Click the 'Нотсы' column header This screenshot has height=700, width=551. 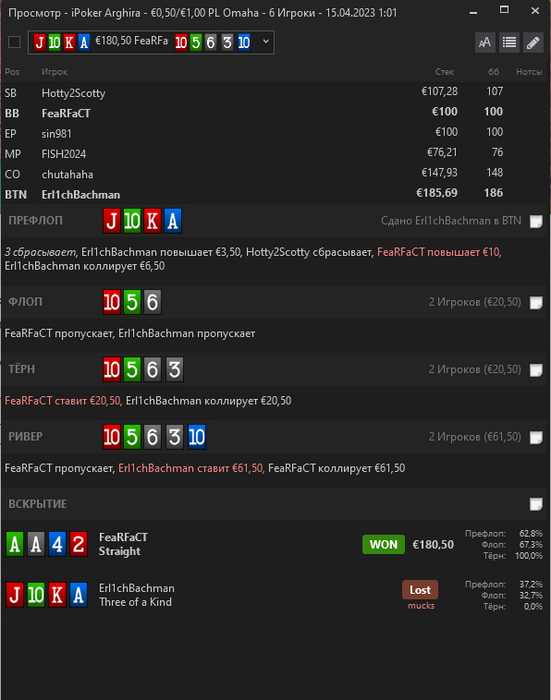[x=529, y=71]
